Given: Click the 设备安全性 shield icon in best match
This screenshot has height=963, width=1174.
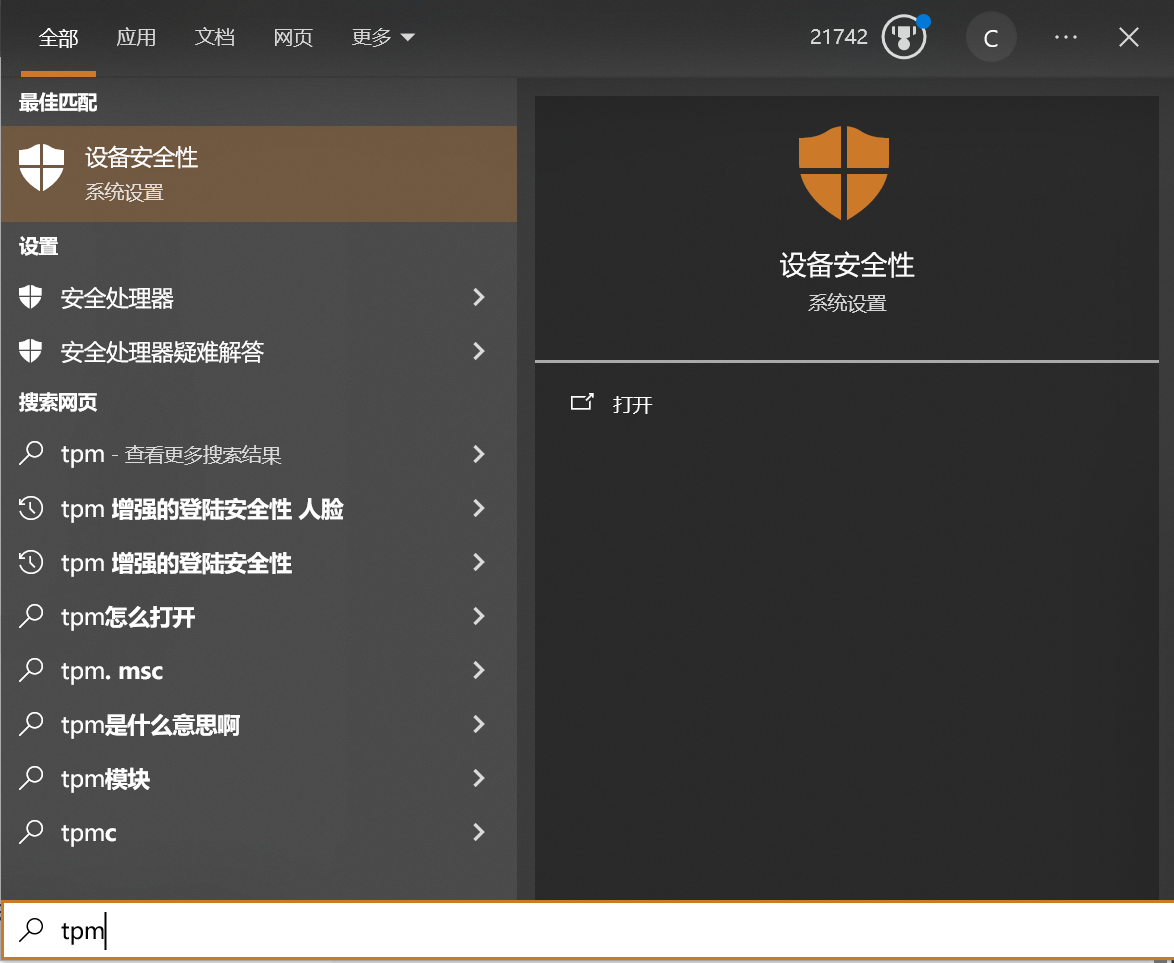Looking at the screenshot, I should [40, 168].
